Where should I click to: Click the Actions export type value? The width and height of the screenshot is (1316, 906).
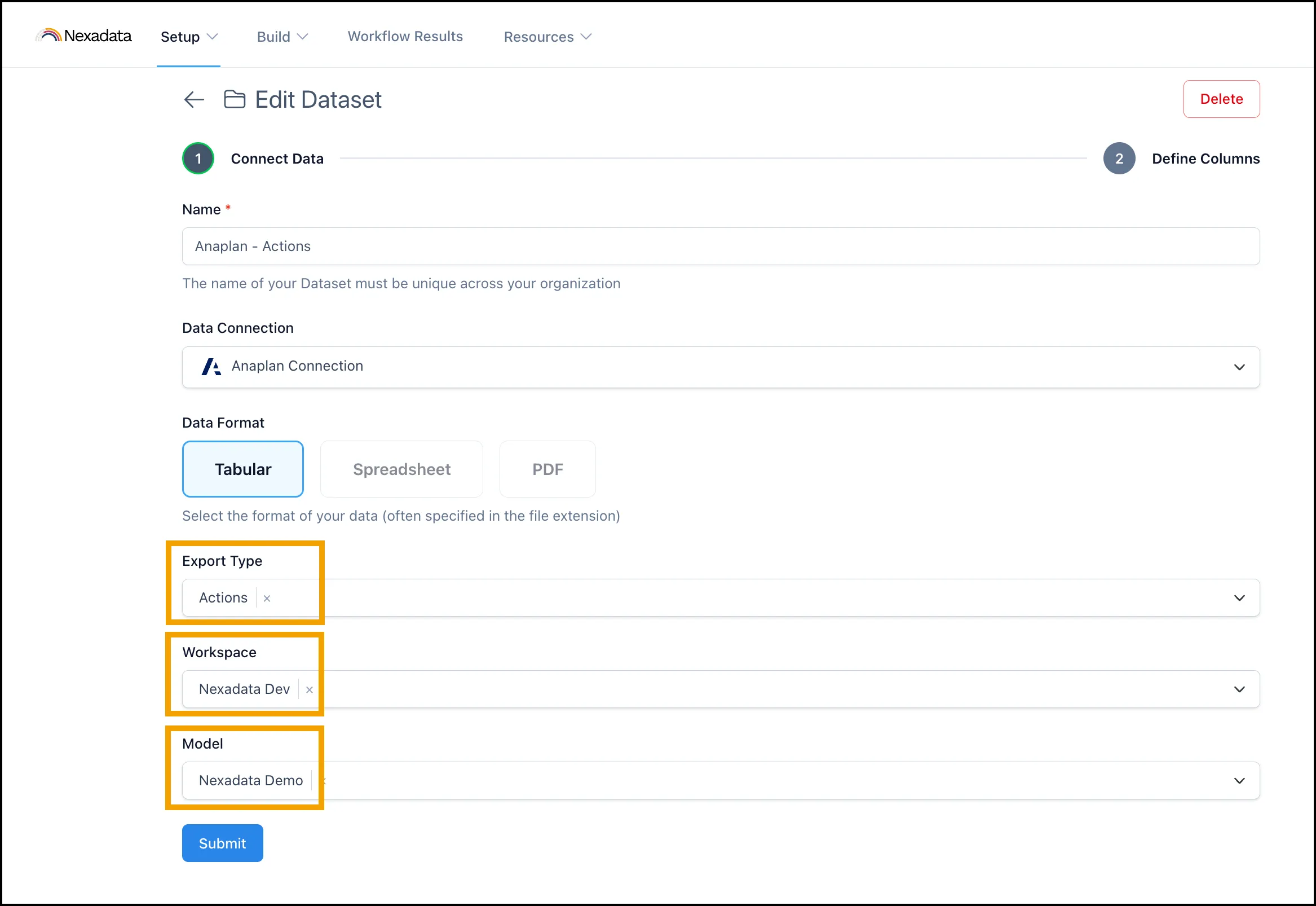click(x=223, y=598)
